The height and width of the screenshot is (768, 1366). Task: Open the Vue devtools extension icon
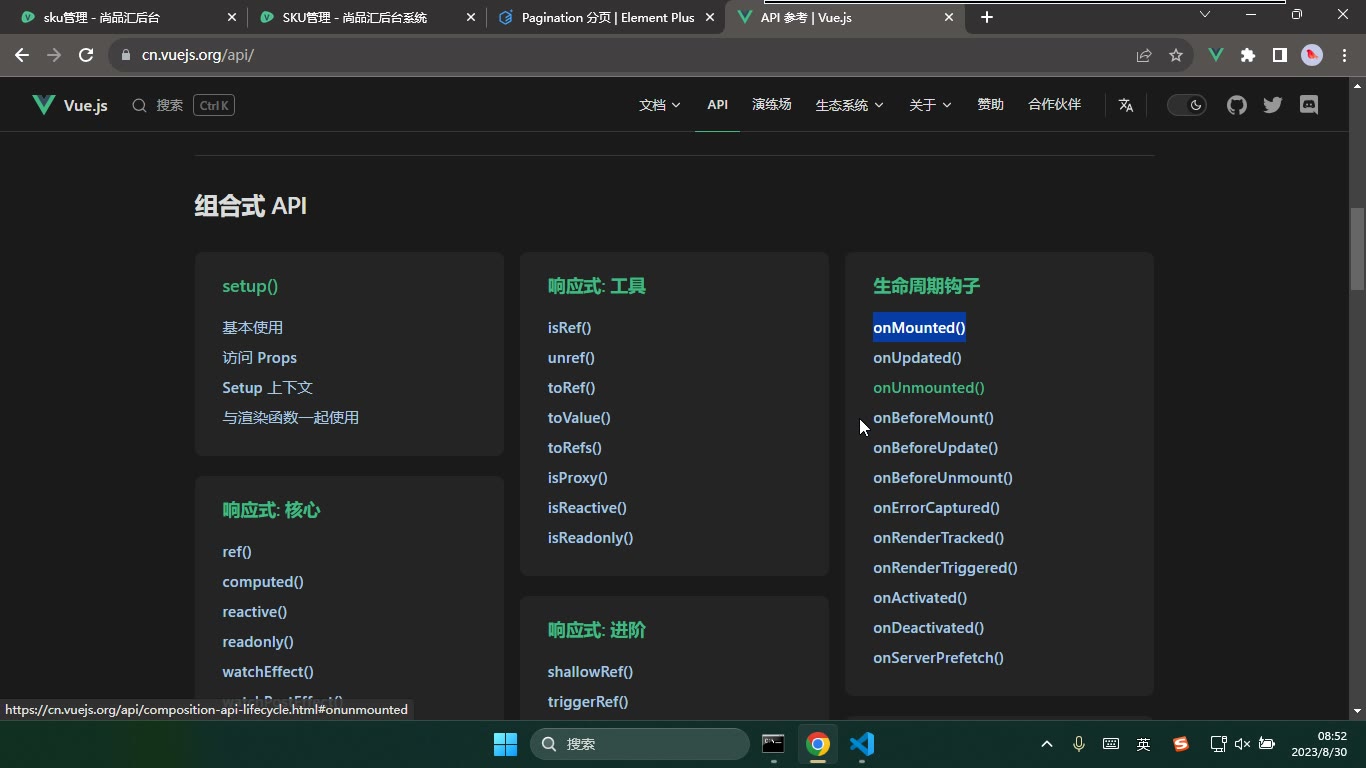coord(1216,55)
